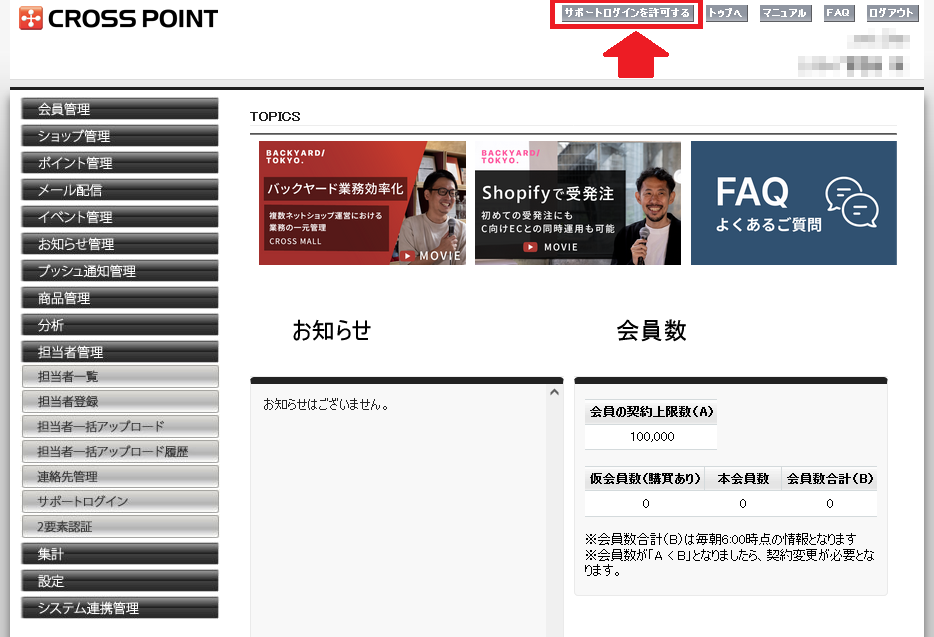934x637 pixels.
Task: Click the TOPICS heading
Action: coord(275,116)
